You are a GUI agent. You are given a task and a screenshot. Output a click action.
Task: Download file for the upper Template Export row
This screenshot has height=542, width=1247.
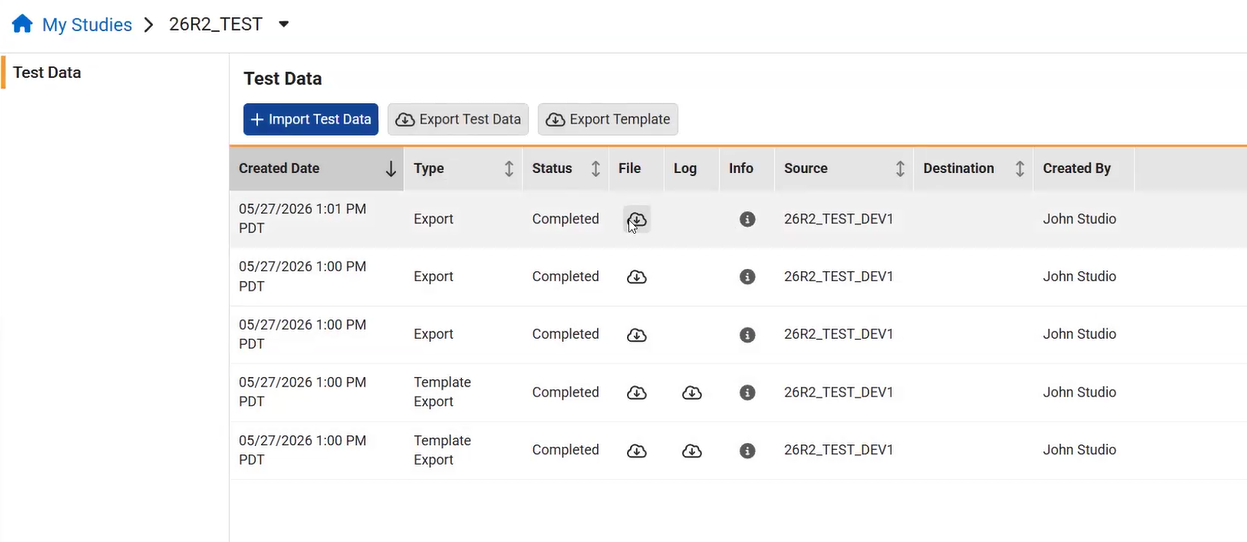[x=636, y=393]
